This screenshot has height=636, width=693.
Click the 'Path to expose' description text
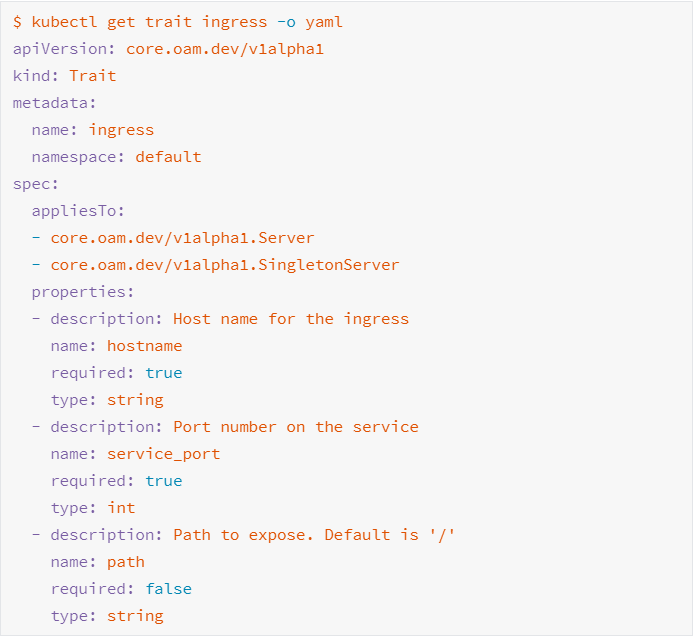click(x=314, y=535)
